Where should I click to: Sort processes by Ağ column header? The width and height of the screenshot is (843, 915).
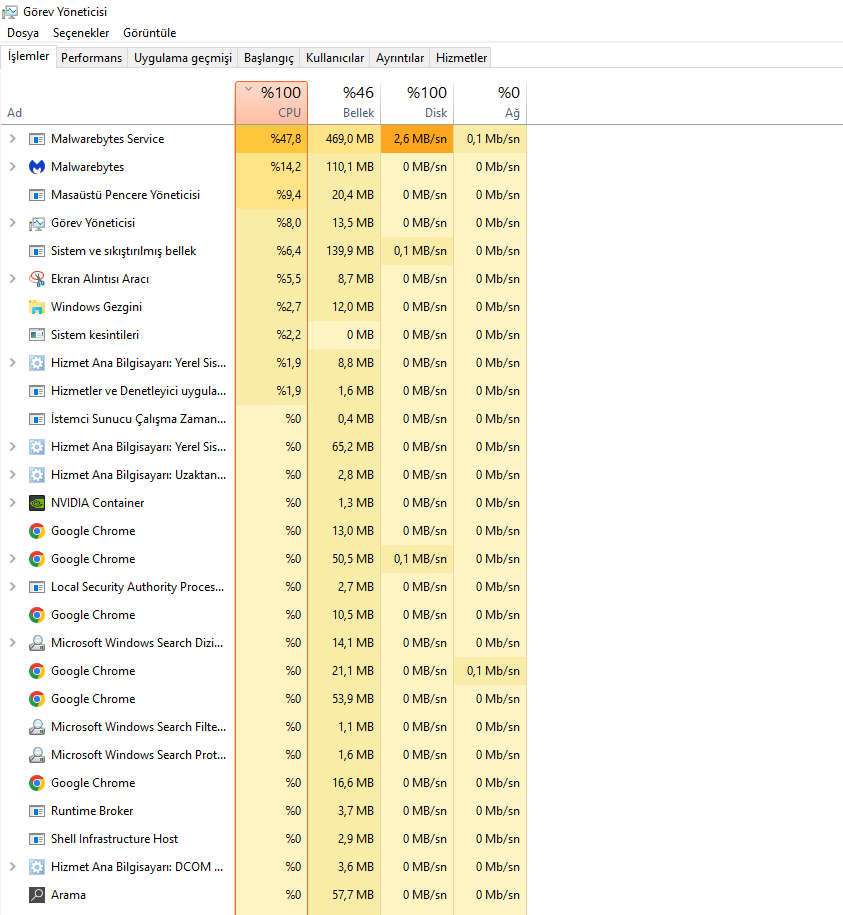point(490,103)
